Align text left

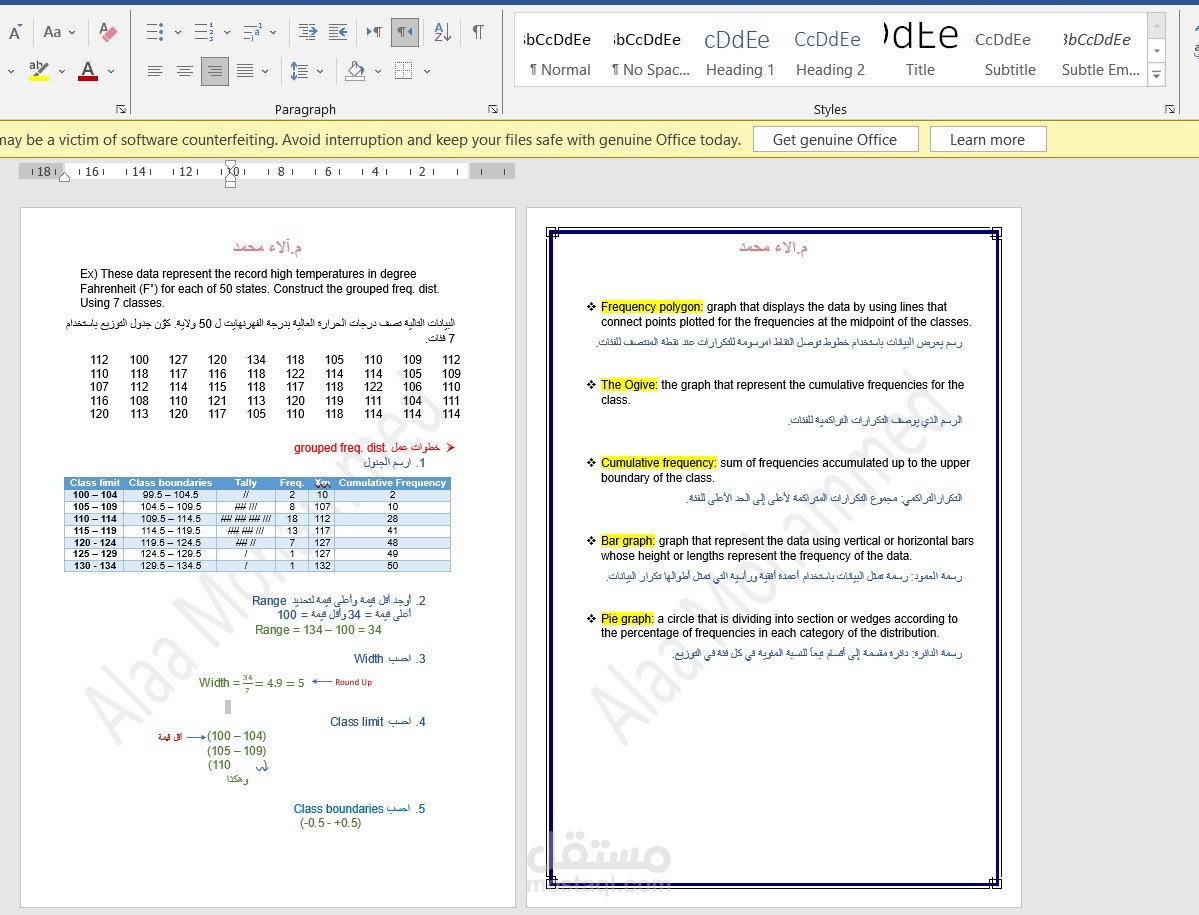click(154, 71)
